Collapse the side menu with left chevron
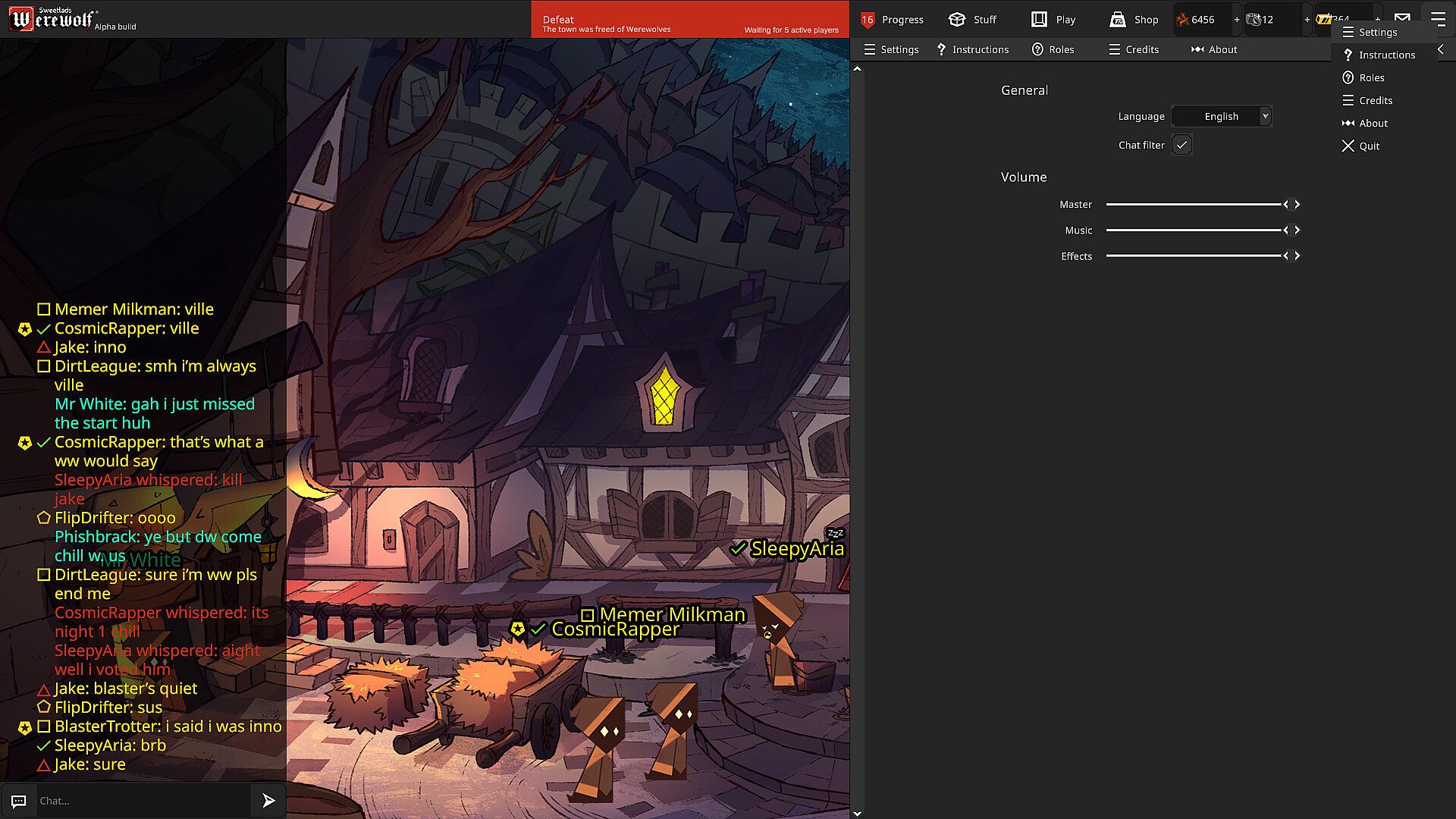 (x=1441, y=49)
